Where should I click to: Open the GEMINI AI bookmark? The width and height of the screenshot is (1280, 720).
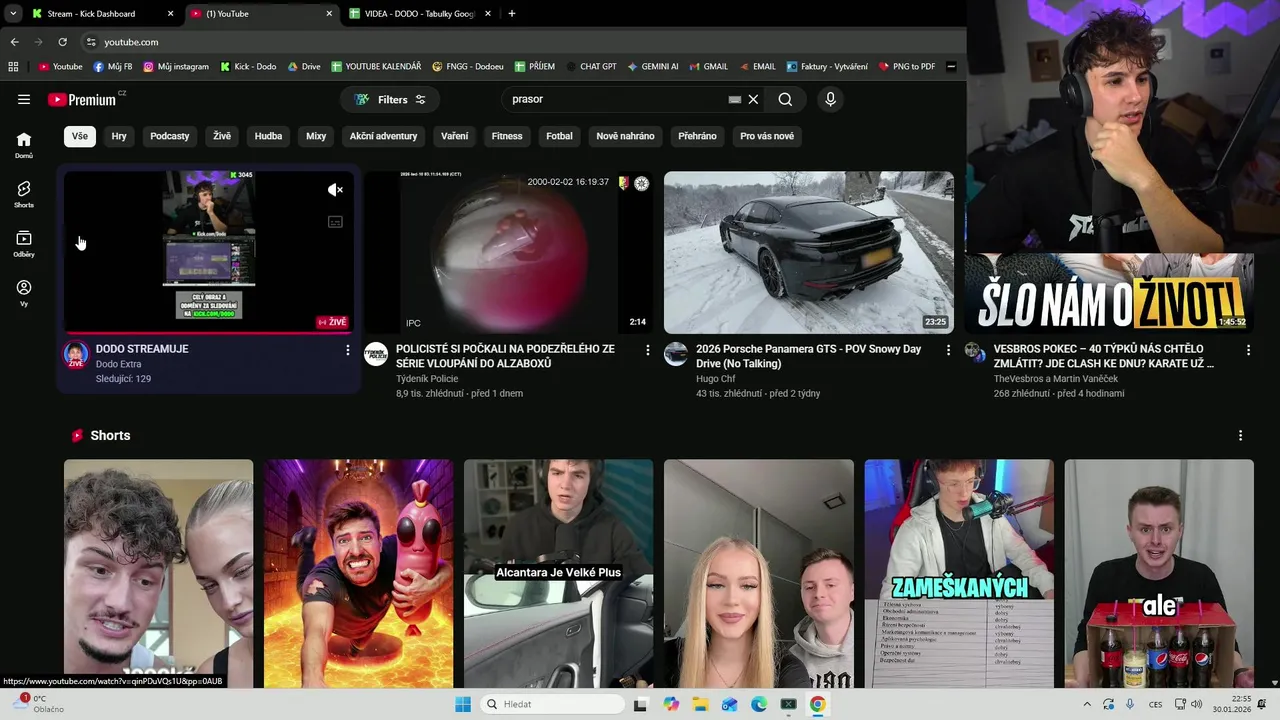653,66
